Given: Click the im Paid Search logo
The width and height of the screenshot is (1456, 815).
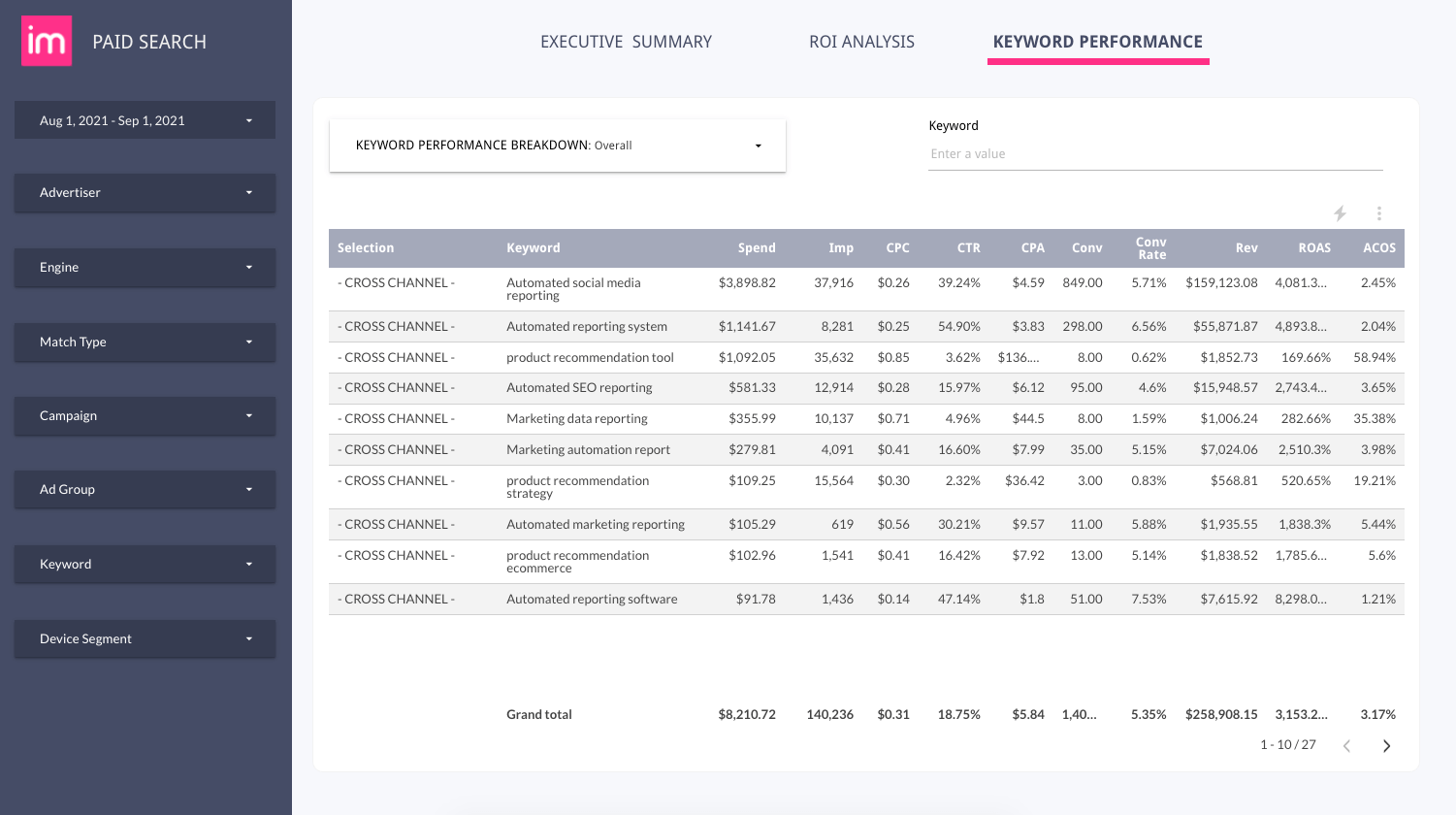Looking at the screenshot, I should [x=45, y=41].
